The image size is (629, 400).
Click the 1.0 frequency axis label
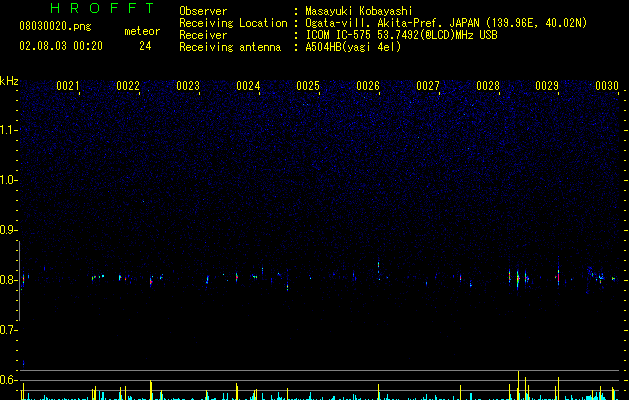coord(8,180)
